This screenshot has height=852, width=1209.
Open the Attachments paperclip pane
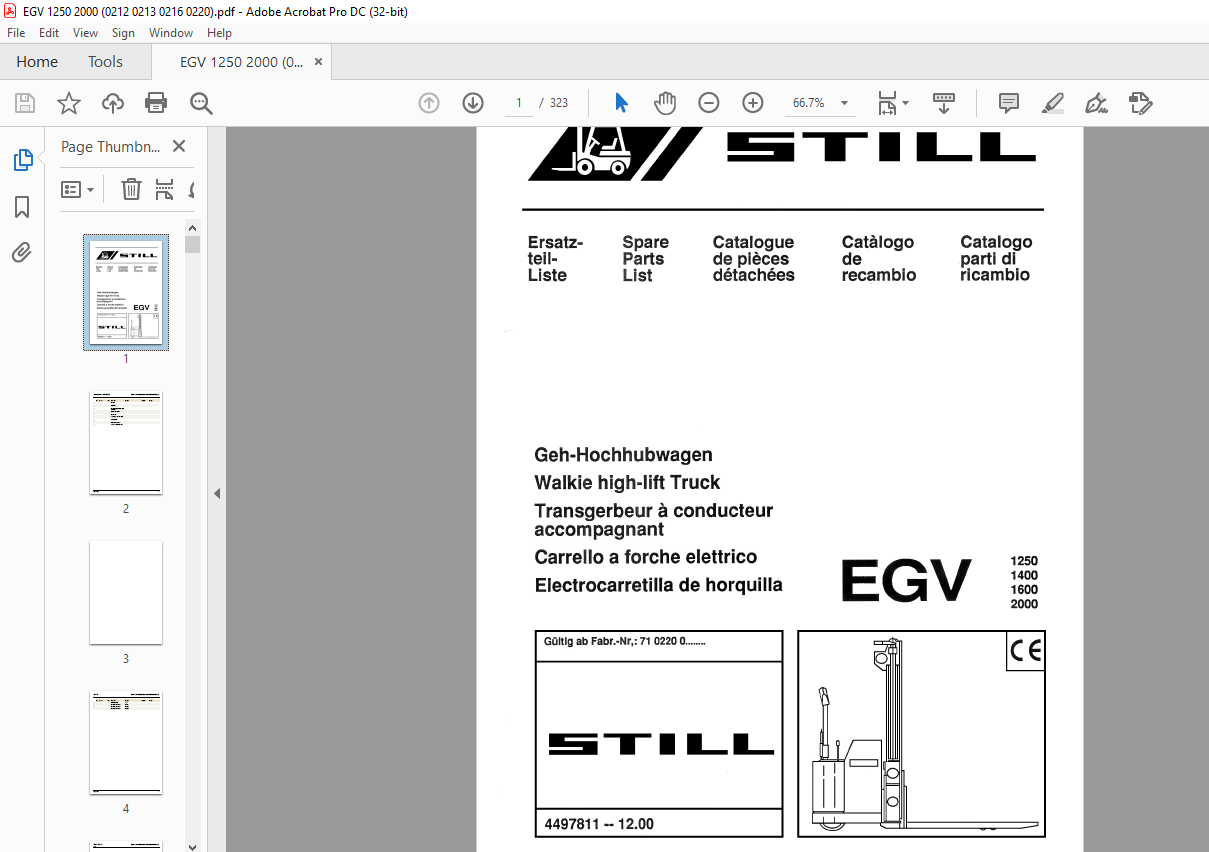pos(22,252)
